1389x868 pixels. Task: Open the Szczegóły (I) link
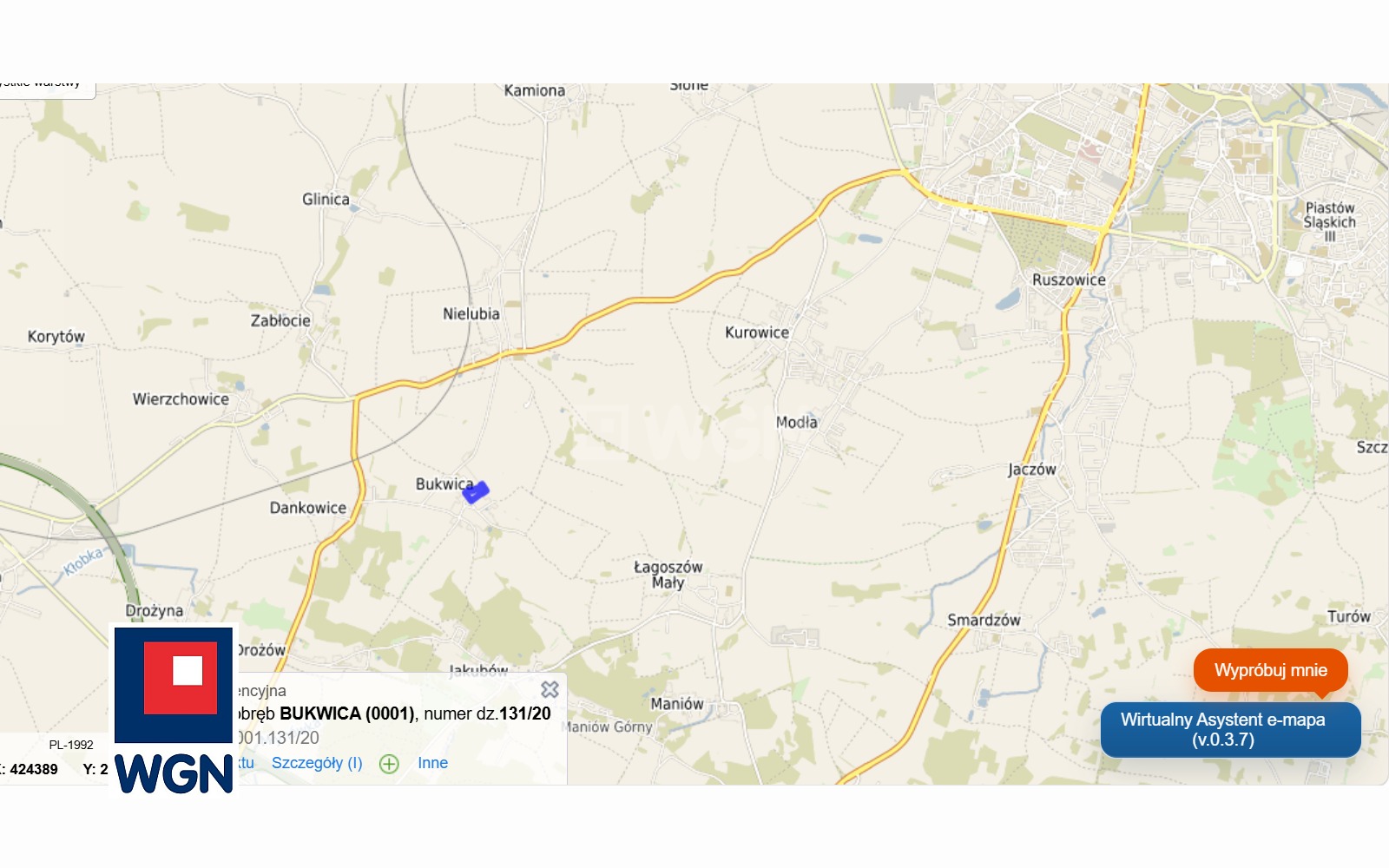(x=317, y=763)
